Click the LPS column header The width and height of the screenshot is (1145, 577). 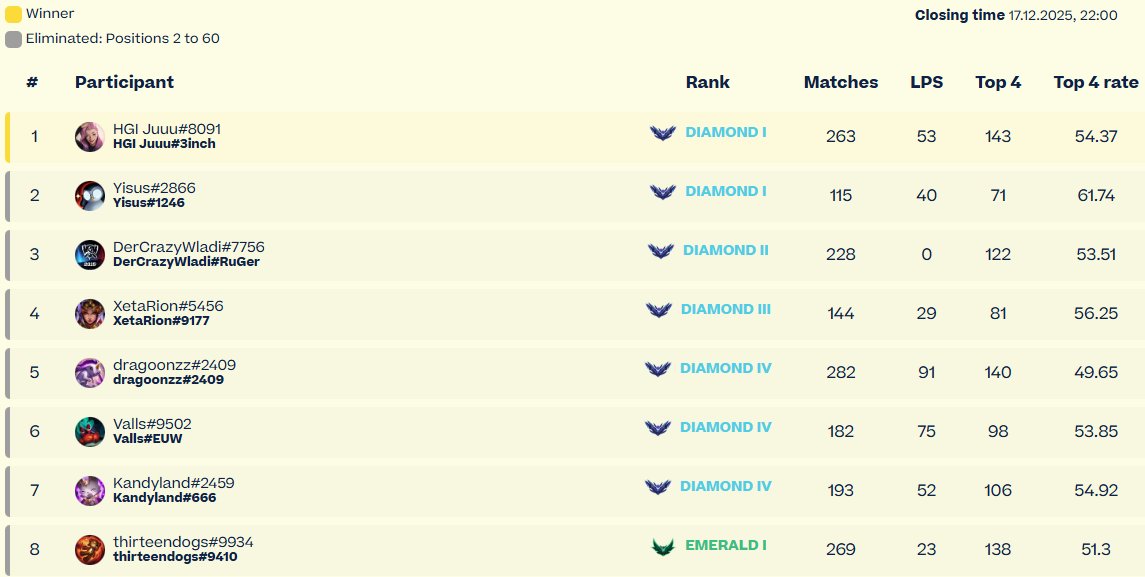click(927, 83)
